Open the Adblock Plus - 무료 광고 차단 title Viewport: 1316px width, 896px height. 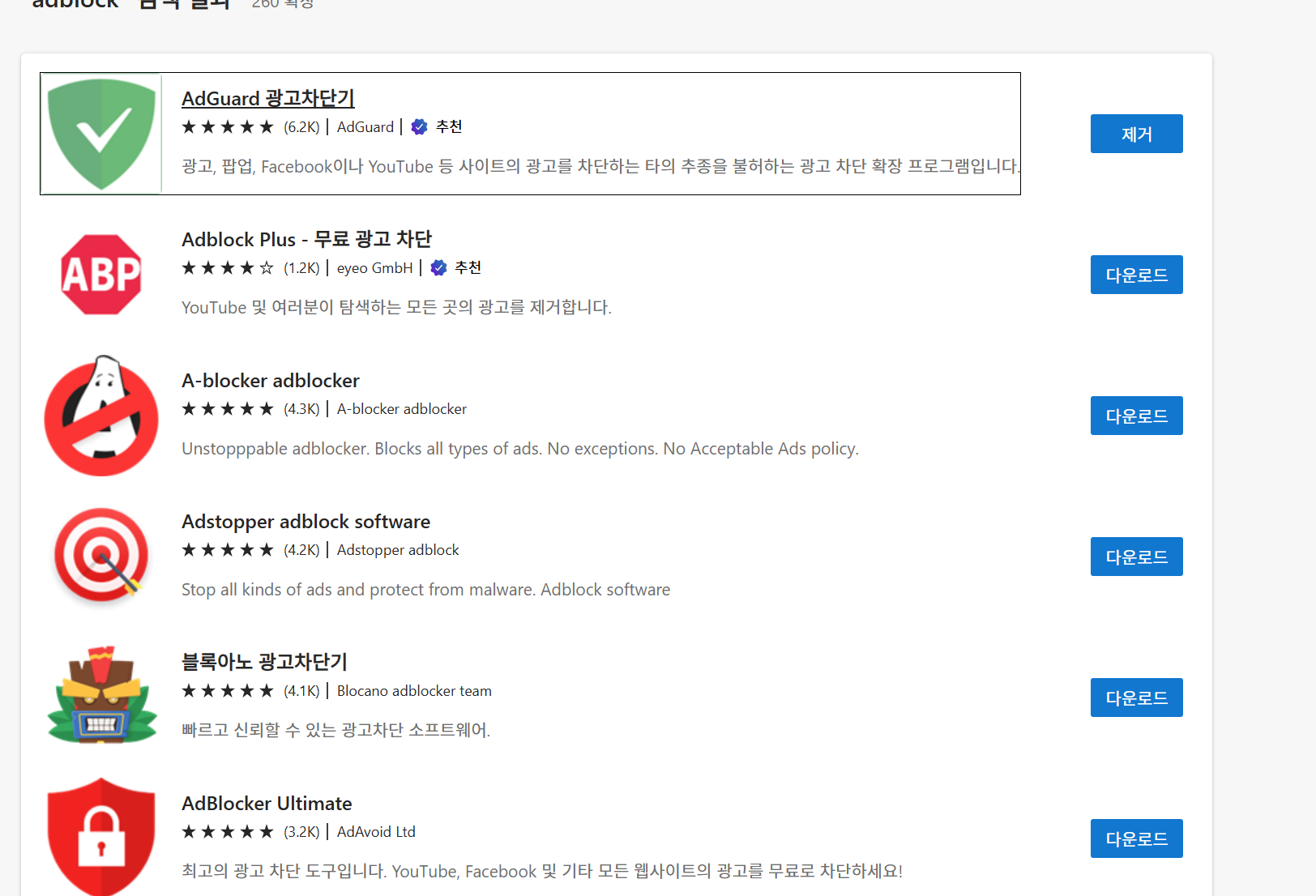pos(306,240)
